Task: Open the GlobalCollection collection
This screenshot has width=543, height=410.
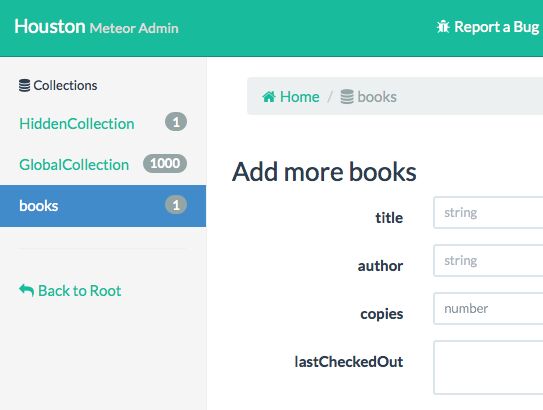Action: [74, 165]
